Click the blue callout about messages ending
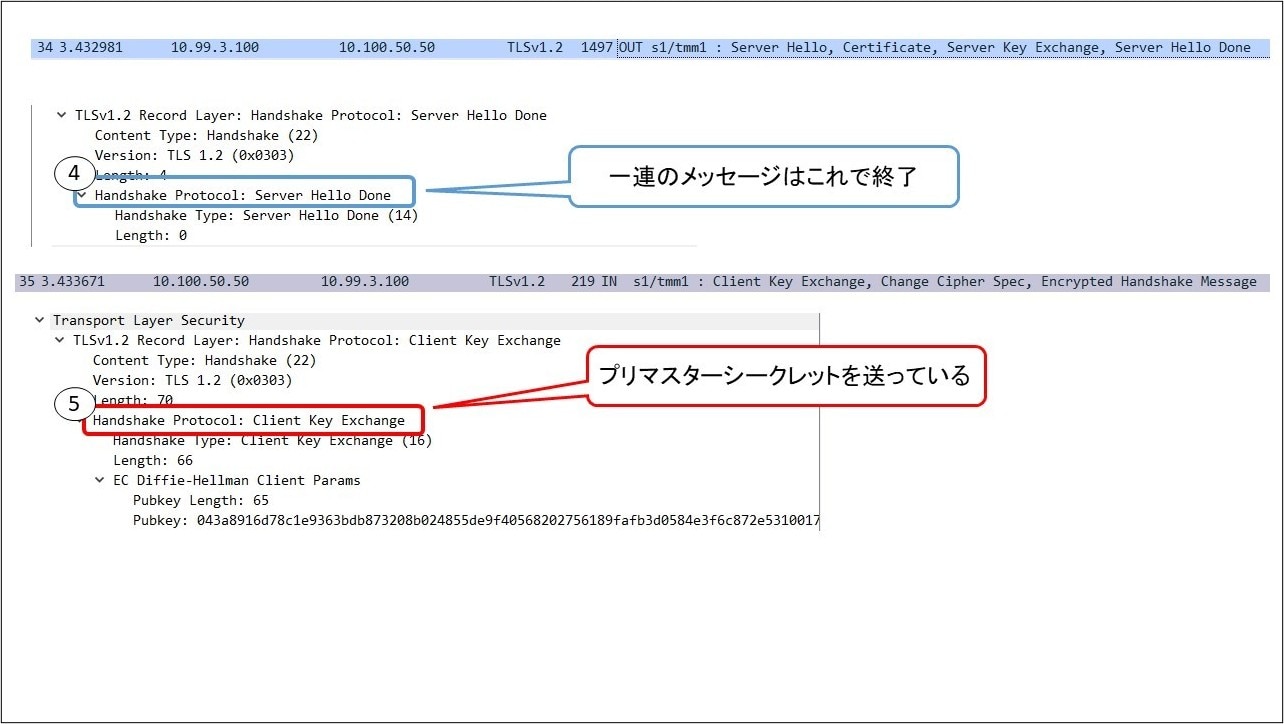1284x724 pixels. [x=763, y=177]
